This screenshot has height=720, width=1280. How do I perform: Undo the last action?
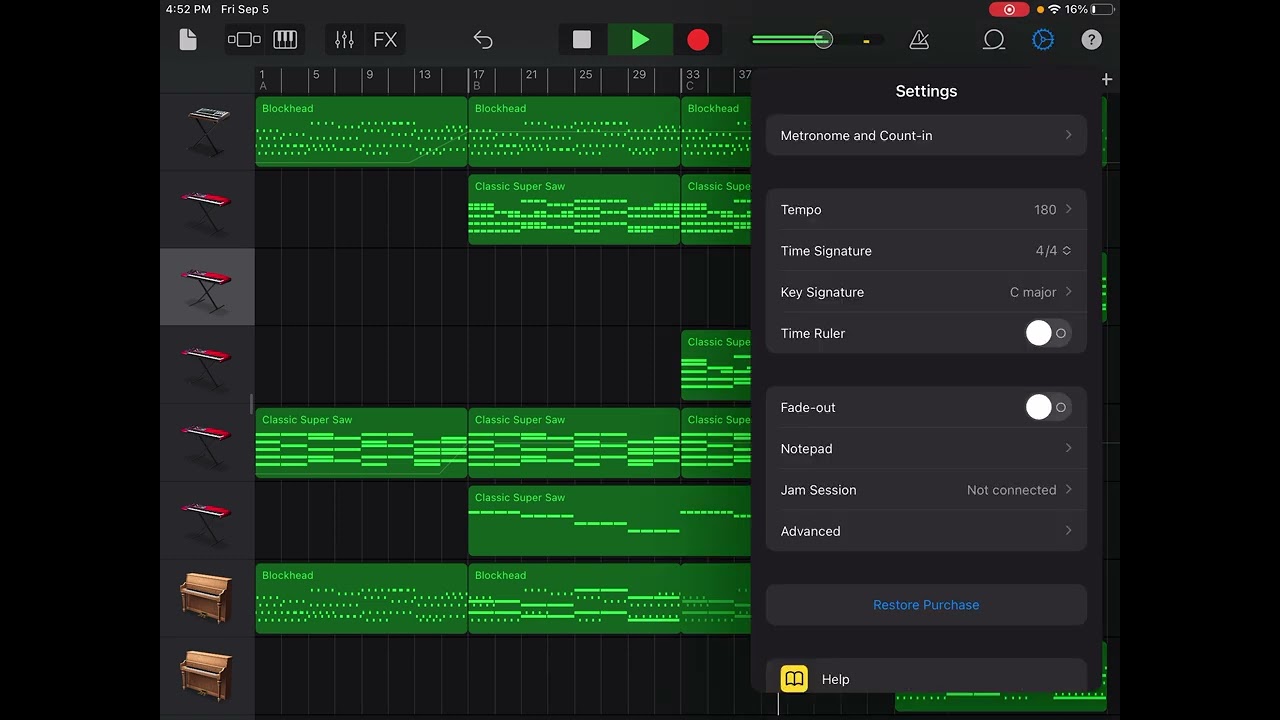(x=483, y=40)
